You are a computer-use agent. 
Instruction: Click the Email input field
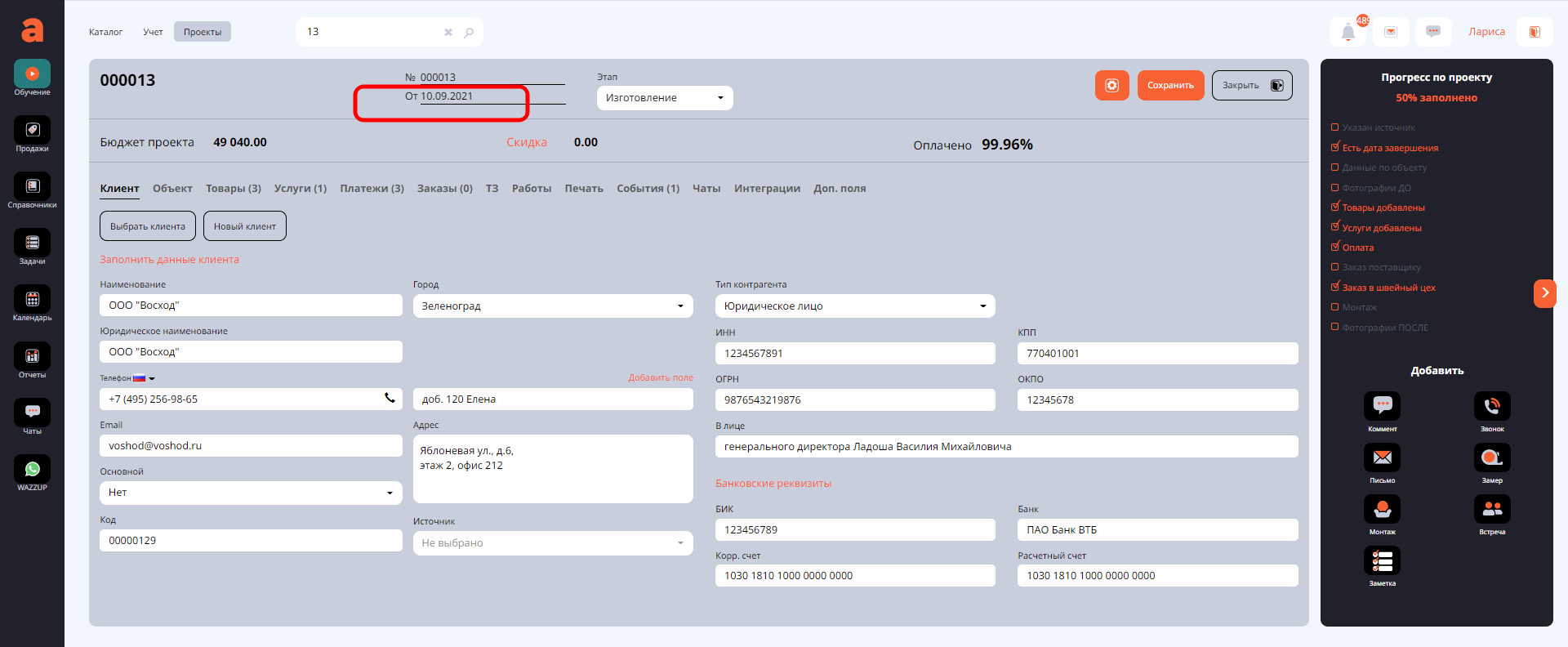coord(251,446)
